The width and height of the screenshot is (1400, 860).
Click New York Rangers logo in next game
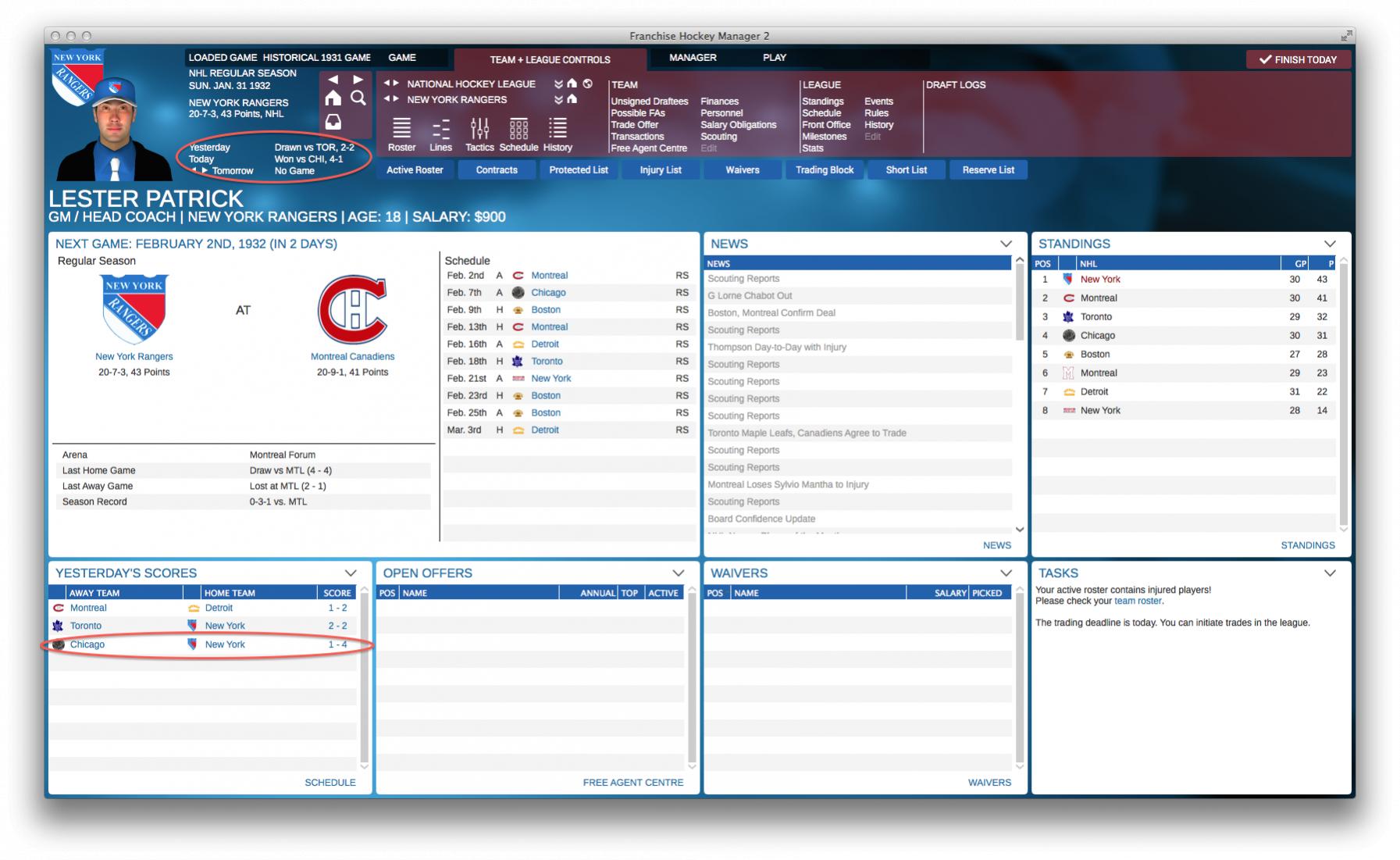(134, 309)
